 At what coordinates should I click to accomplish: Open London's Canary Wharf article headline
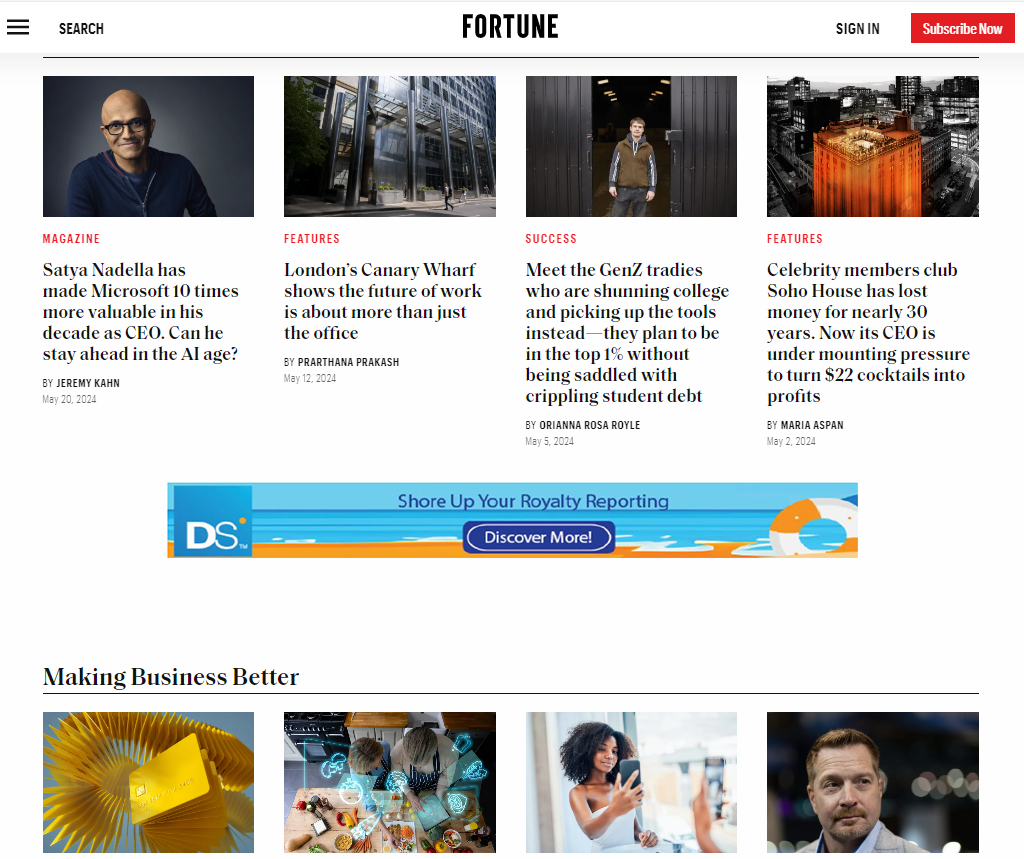coord(382,301)
